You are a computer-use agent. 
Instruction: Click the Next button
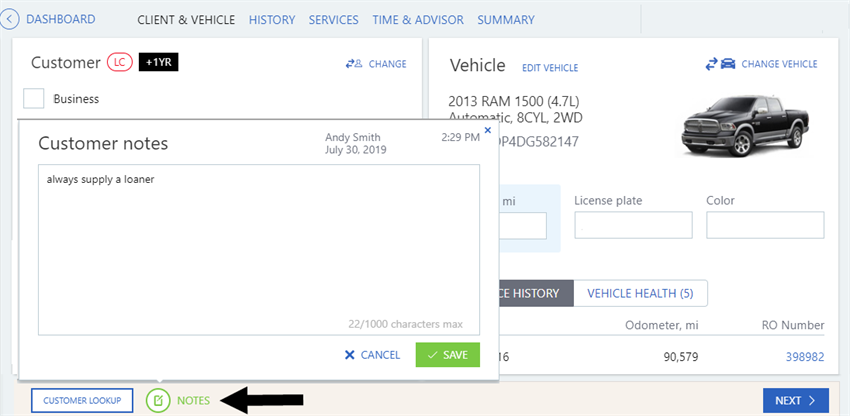(x=795, y=401)
